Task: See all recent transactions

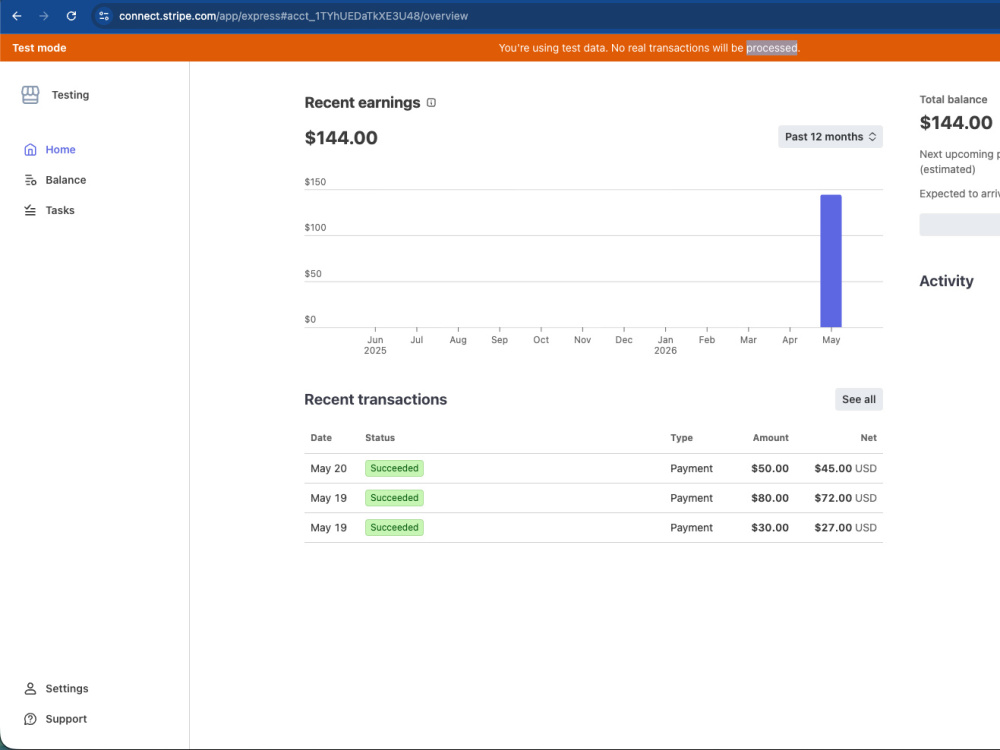Action: click(858, 399)
